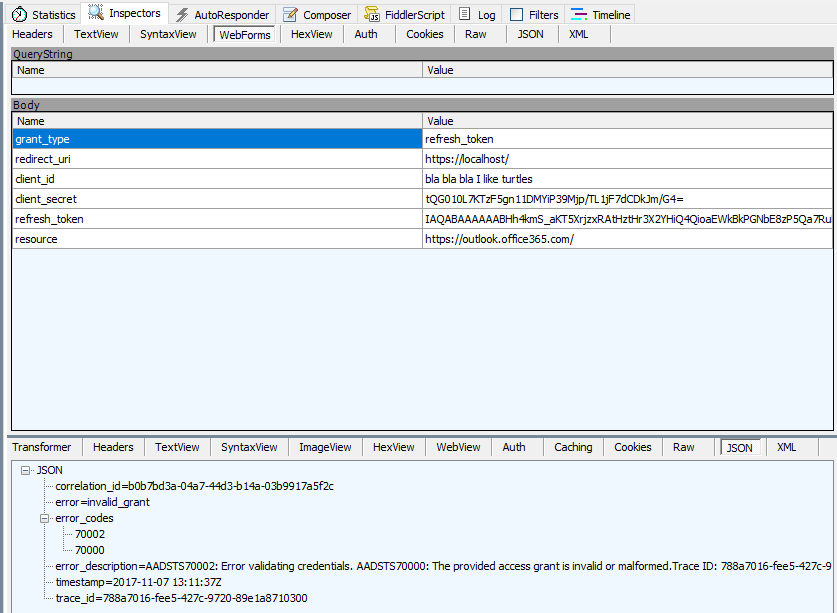
Task: Switch to the response Headers tab
Action: pos(113,447)
